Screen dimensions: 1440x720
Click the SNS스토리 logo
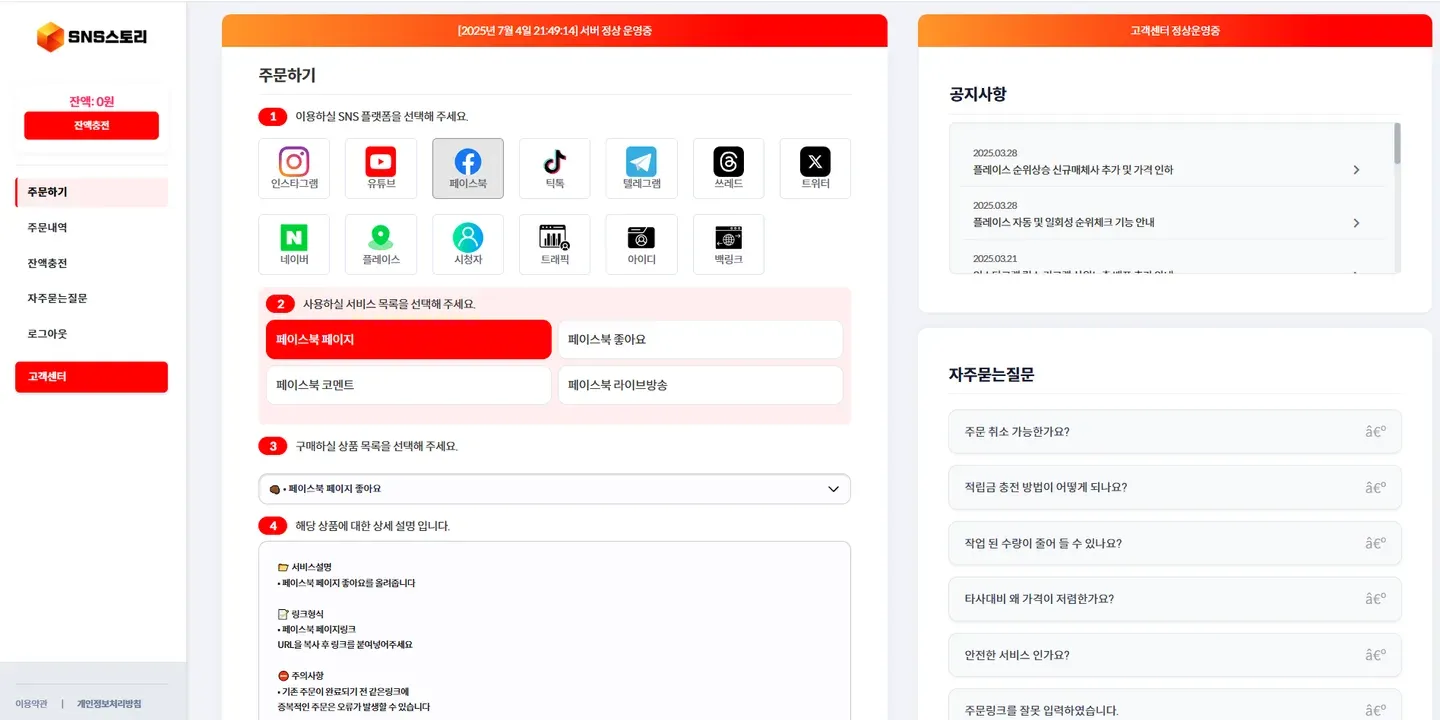92,37
